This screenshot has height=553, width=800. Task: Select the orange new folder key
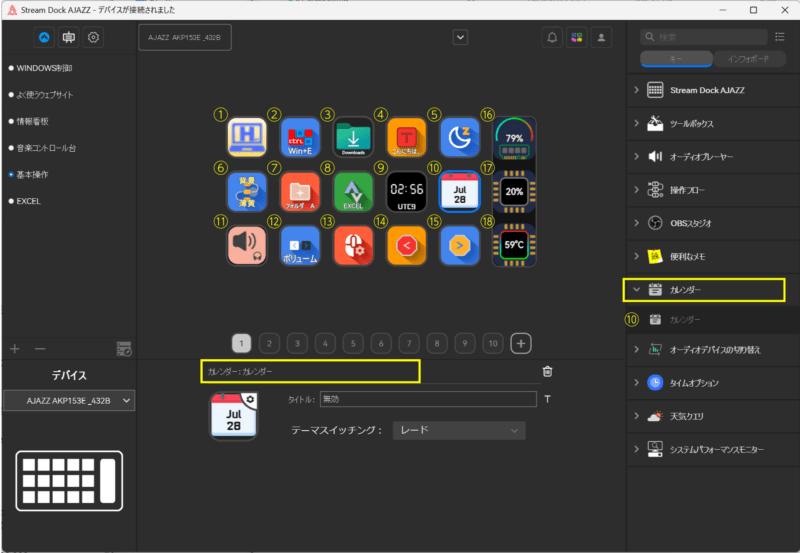pyautogui.click(x=301, y=191)
